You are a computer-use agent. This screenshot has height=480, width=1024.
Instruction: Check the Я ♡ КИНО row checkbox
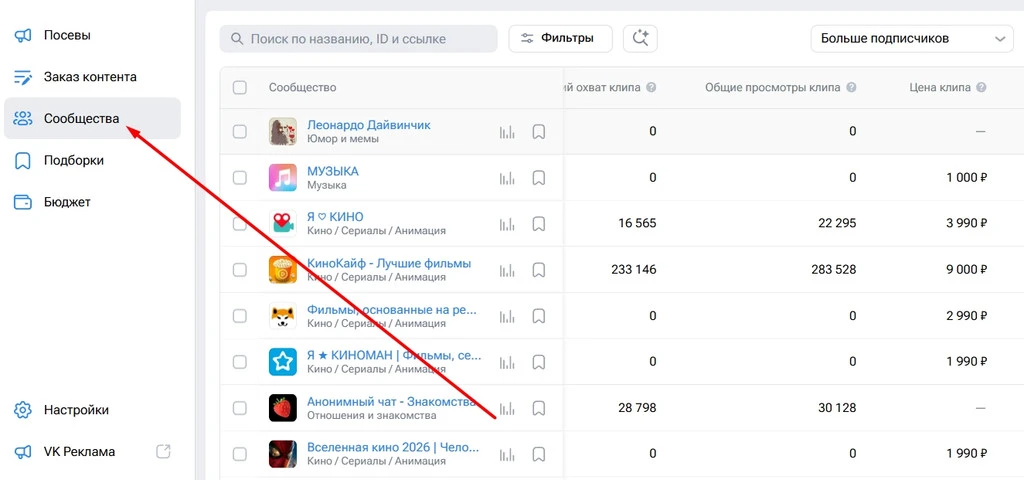240,224
